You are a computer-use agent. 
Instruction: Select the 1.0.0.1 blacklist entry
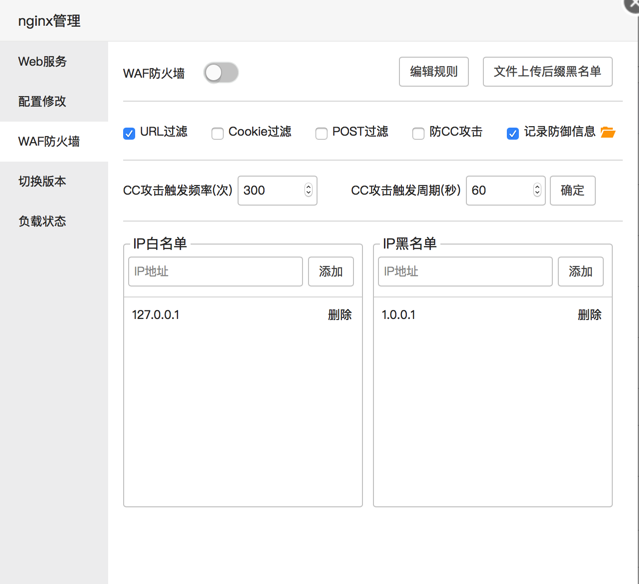click(x=398, y=315)
